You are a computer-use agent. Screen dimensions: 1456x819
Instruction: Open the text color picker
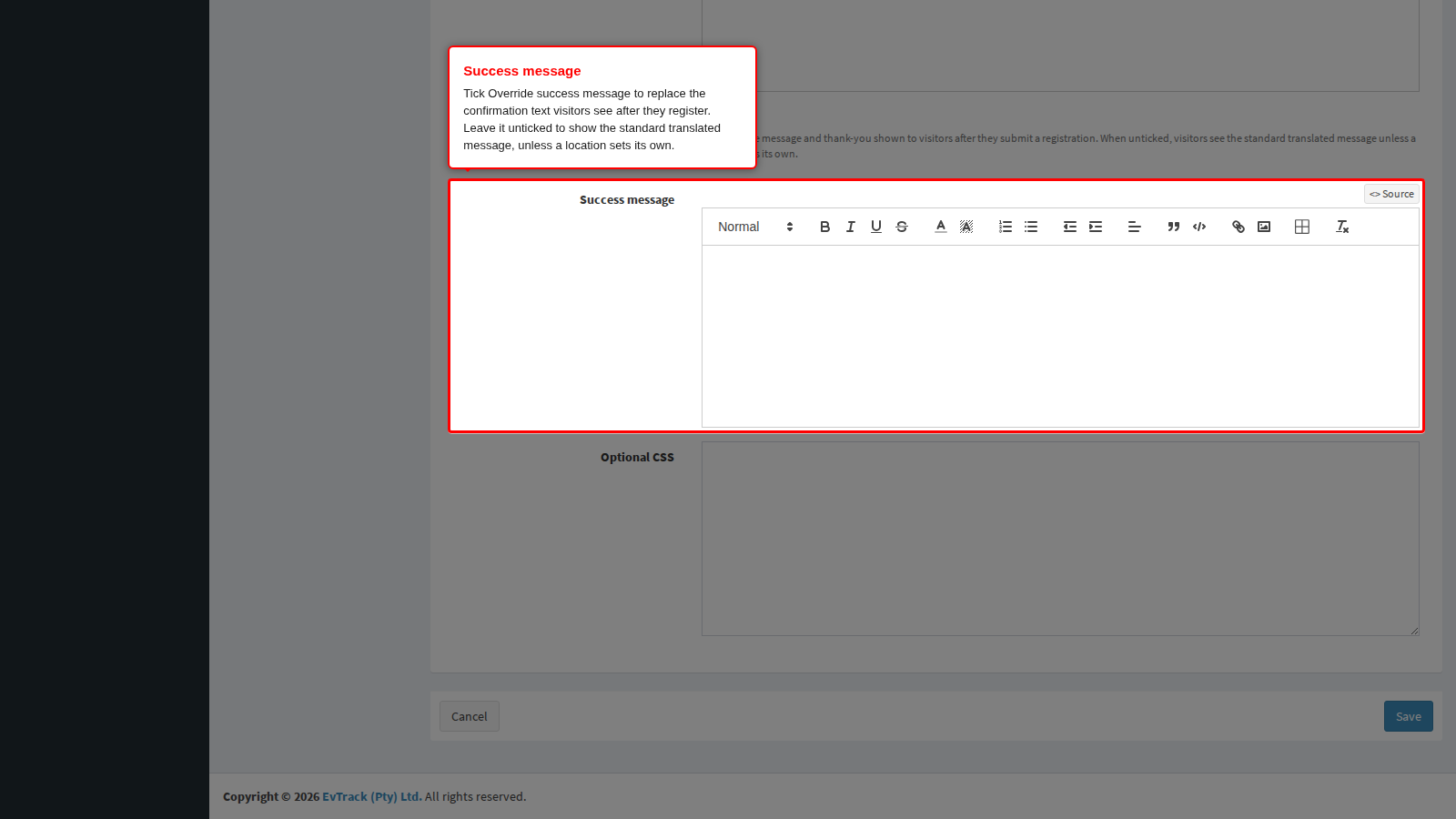coord(940,227)
